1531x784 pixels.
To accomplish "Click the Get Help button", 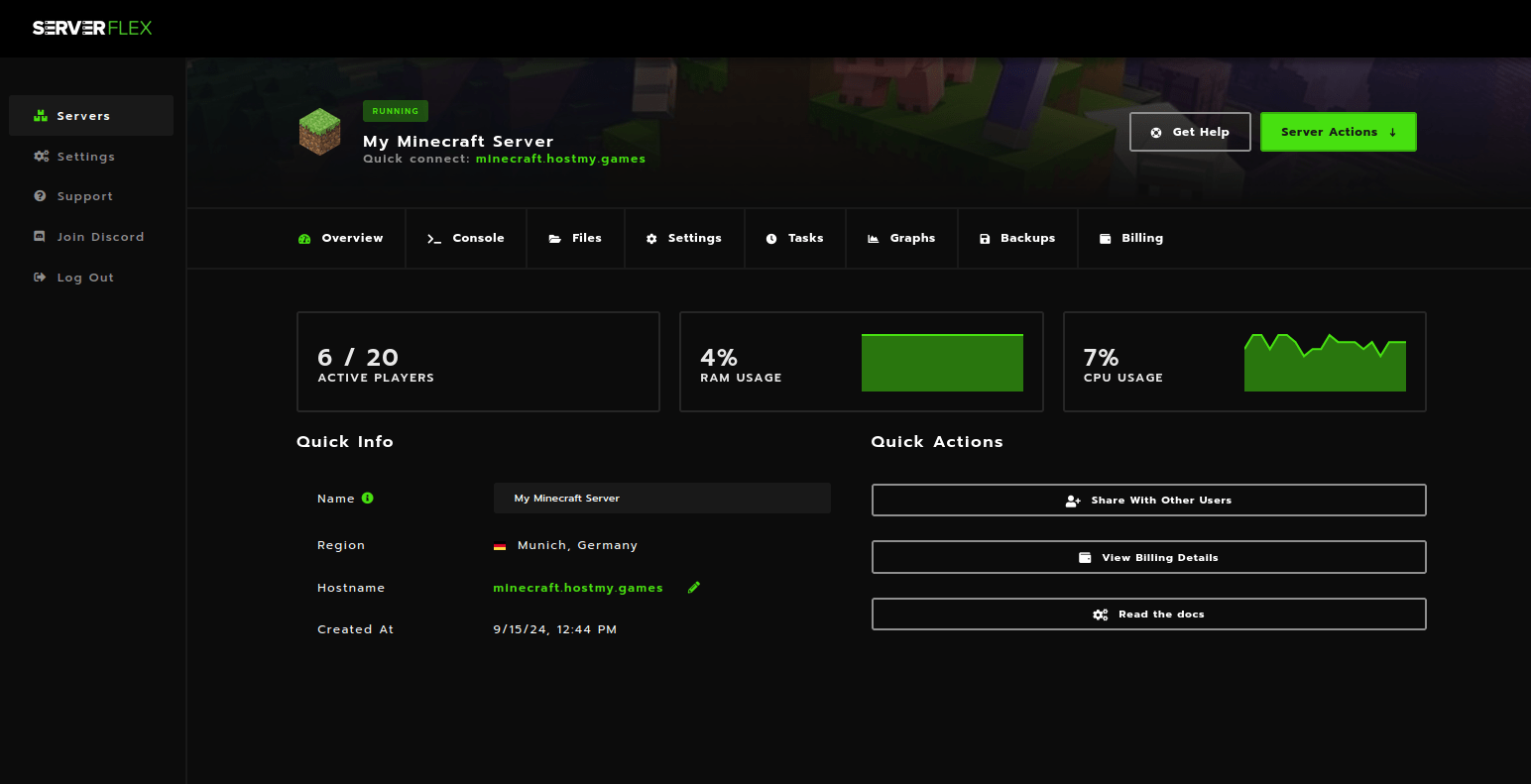I will 1190,132.
